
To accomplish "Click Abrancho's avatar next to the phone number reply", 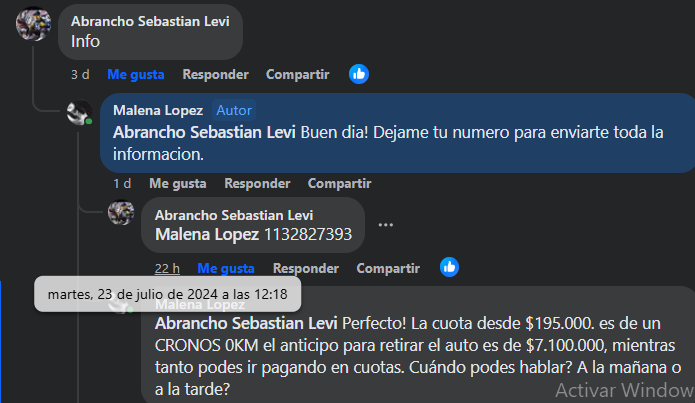I will (x=121, y=214).
